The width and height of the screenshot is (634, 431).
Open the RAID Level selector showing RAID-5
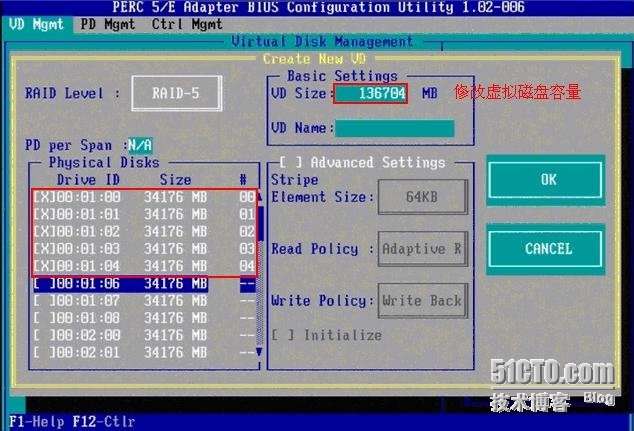point(176,93)
